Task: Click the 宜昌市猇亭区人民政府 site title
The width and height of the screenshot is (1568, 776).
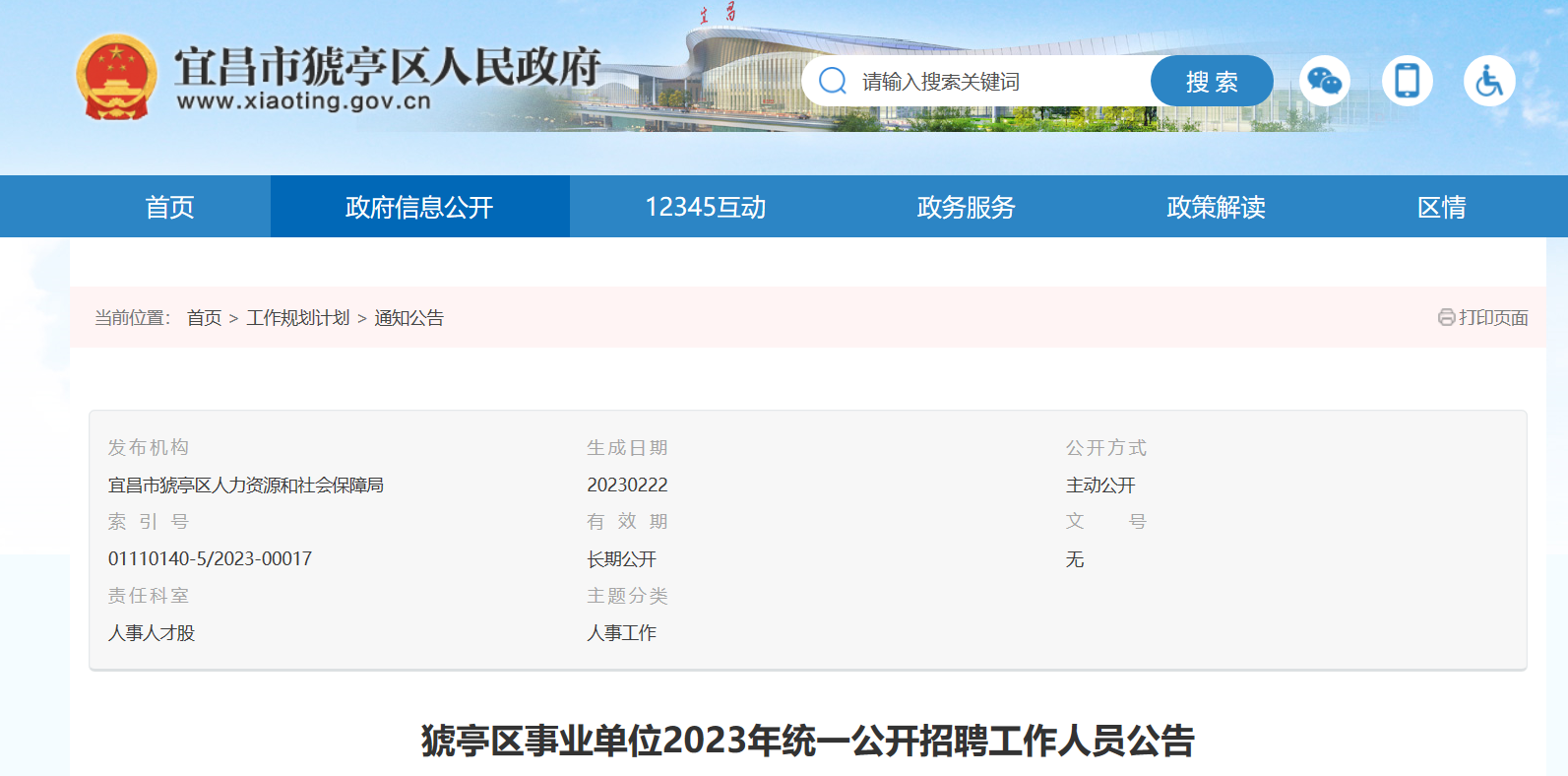Action: tap(387, 66)
